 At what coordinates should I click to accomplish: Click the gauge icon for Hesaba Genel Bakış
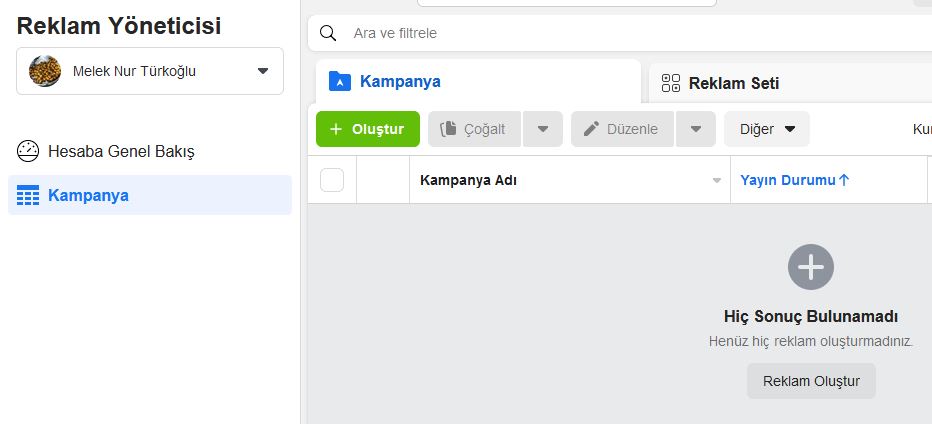click(28, 151)
